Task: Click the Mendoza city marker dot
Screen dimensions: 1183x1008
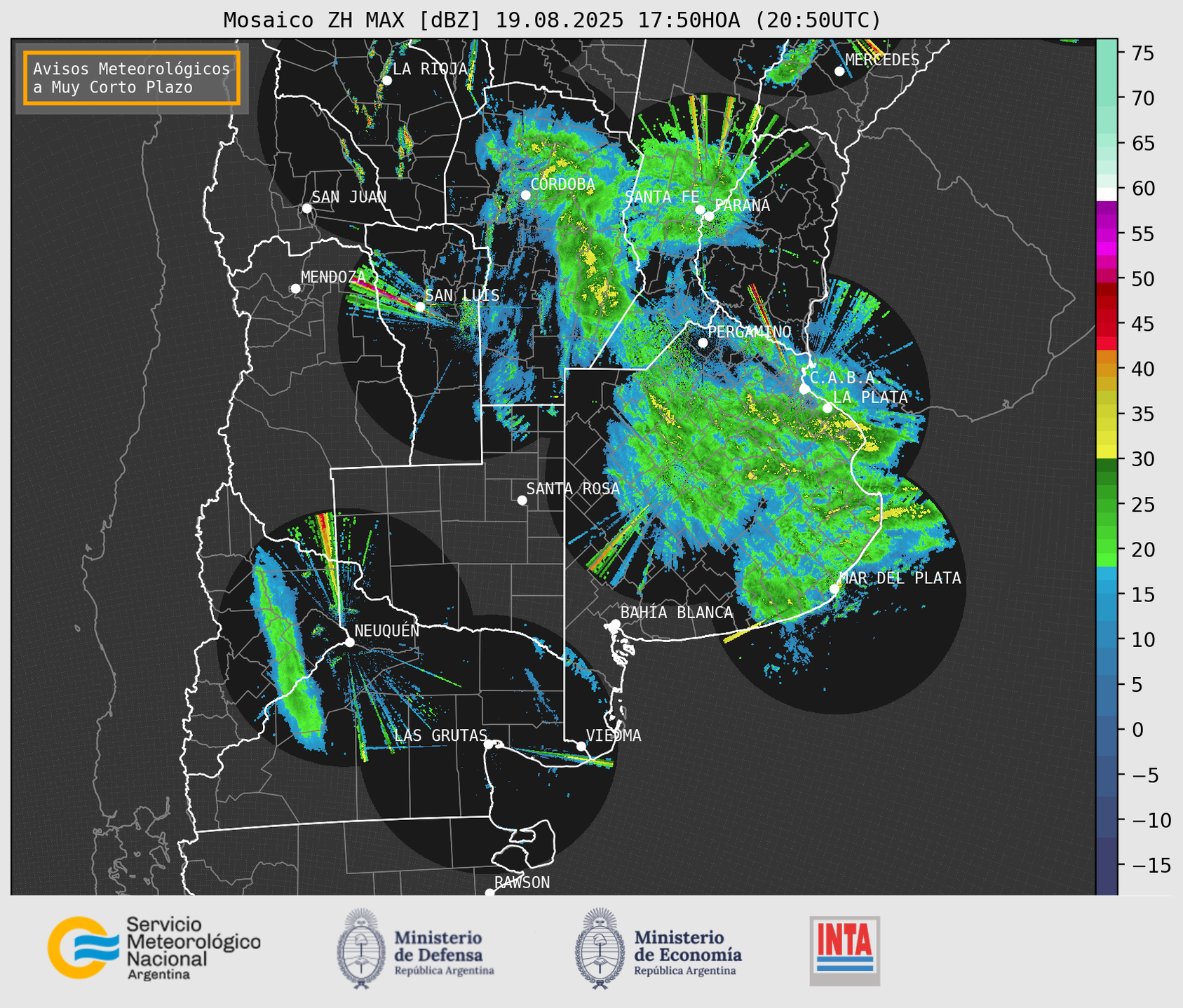Action: (x=295, y=289)
